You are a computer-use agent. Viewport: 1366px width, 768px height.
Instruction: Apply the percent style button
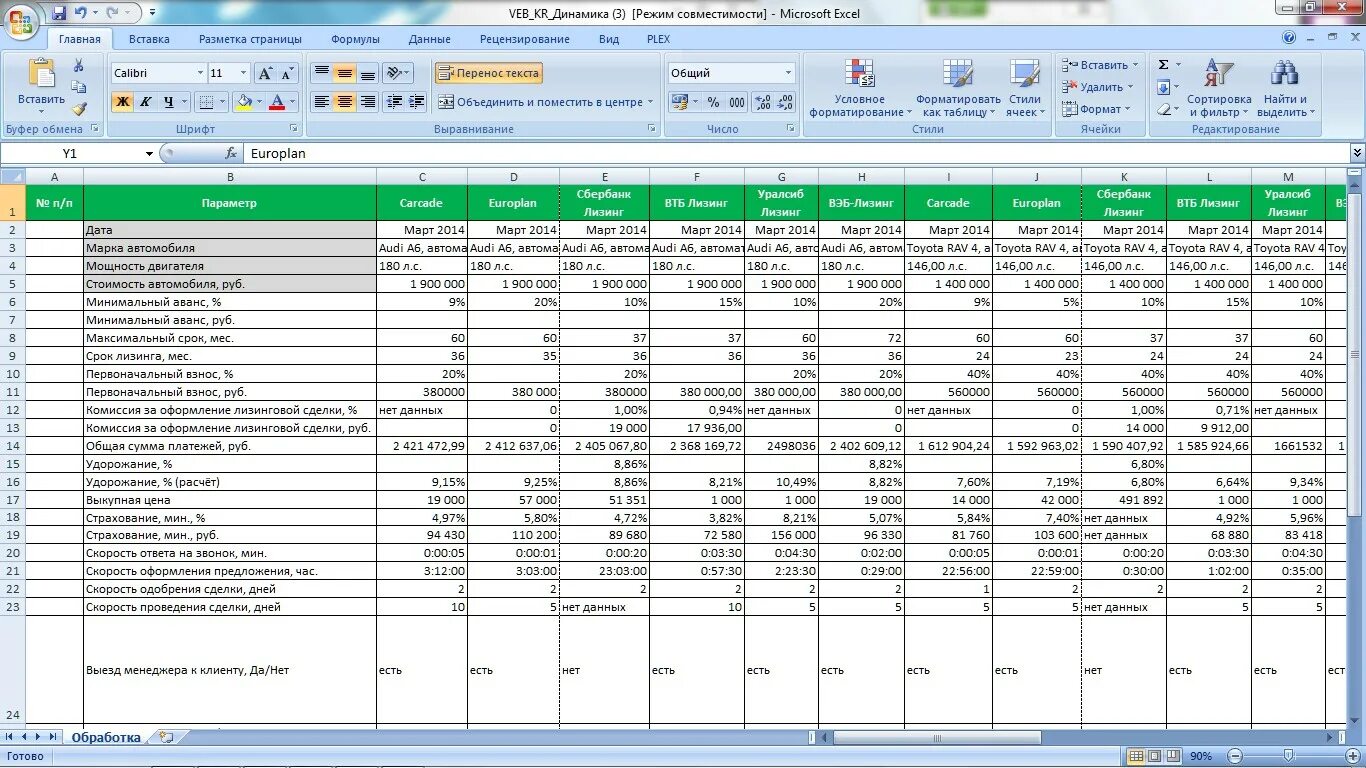(713, 102)
